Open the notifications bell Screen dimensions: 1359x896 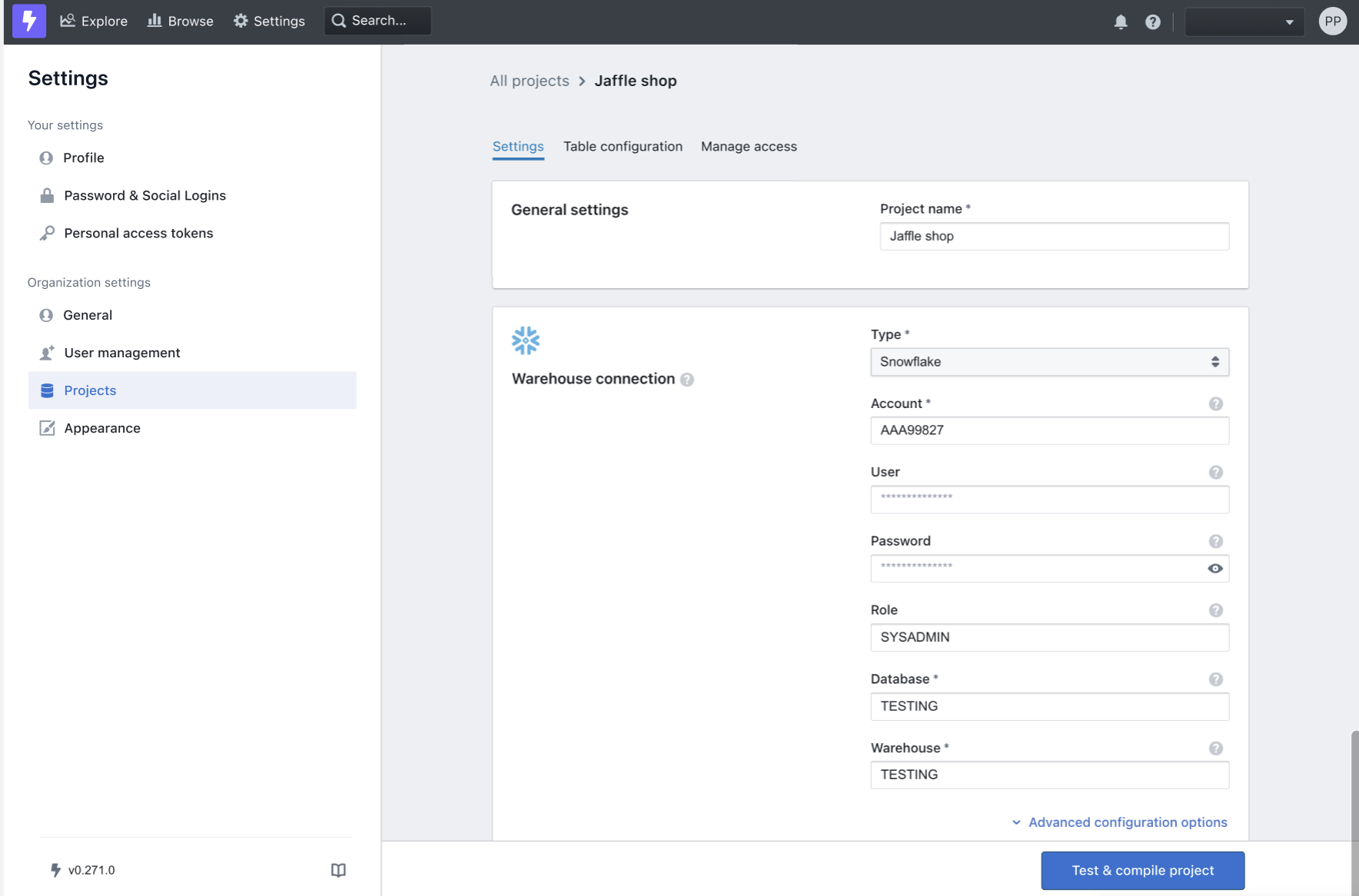[x=1121, y=22]
